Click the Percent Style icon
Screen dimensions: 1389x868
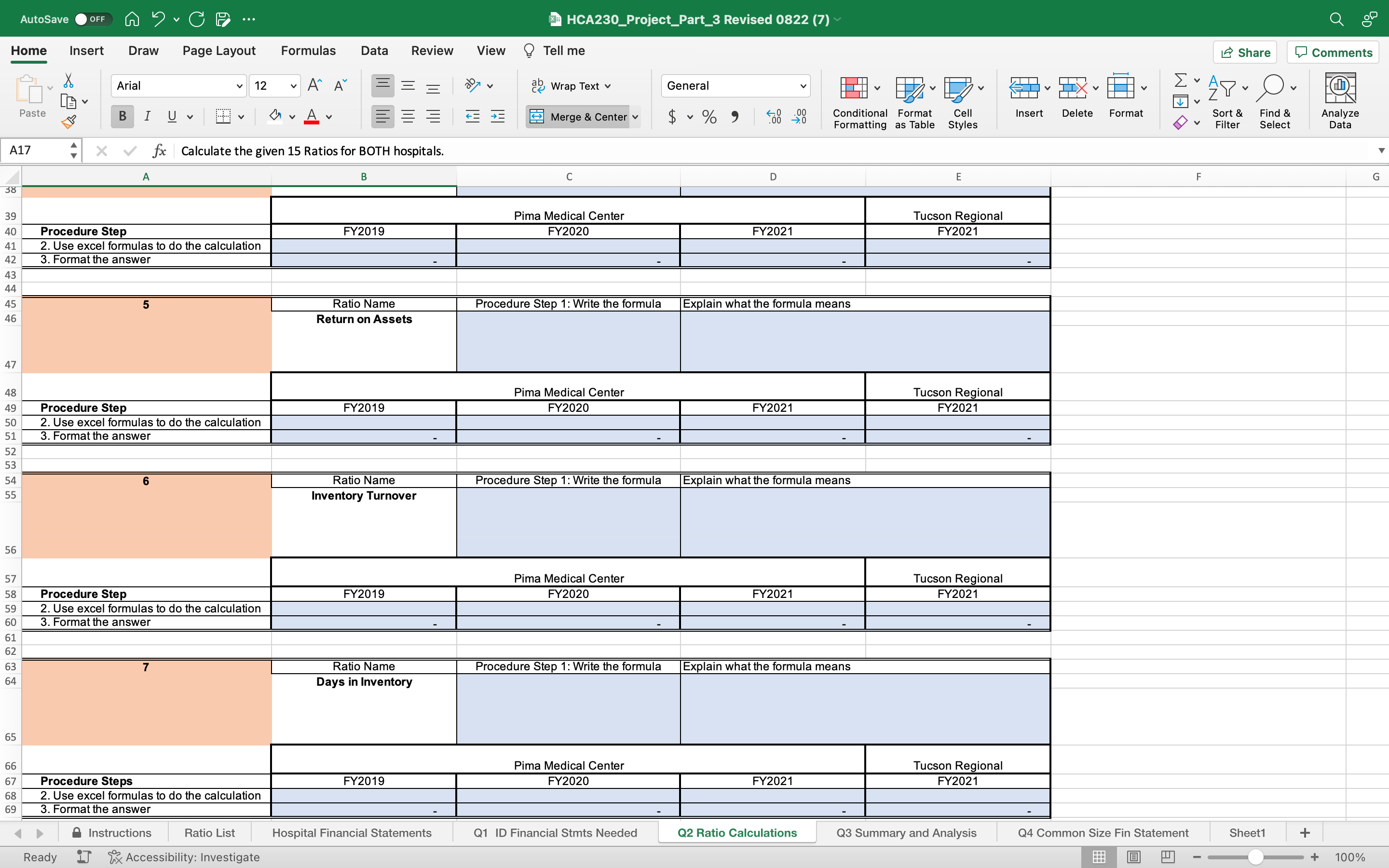709,117
